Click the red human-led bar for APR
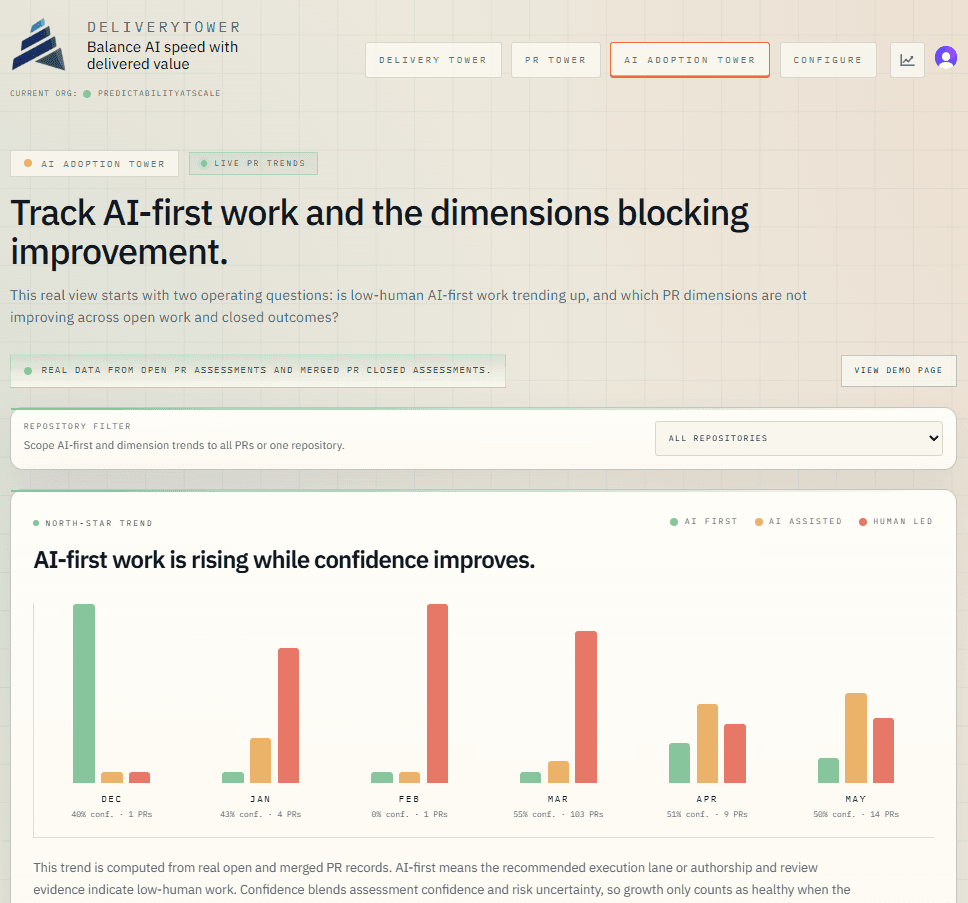The height and width of the screenshot is (903, 968). (735, 753)
